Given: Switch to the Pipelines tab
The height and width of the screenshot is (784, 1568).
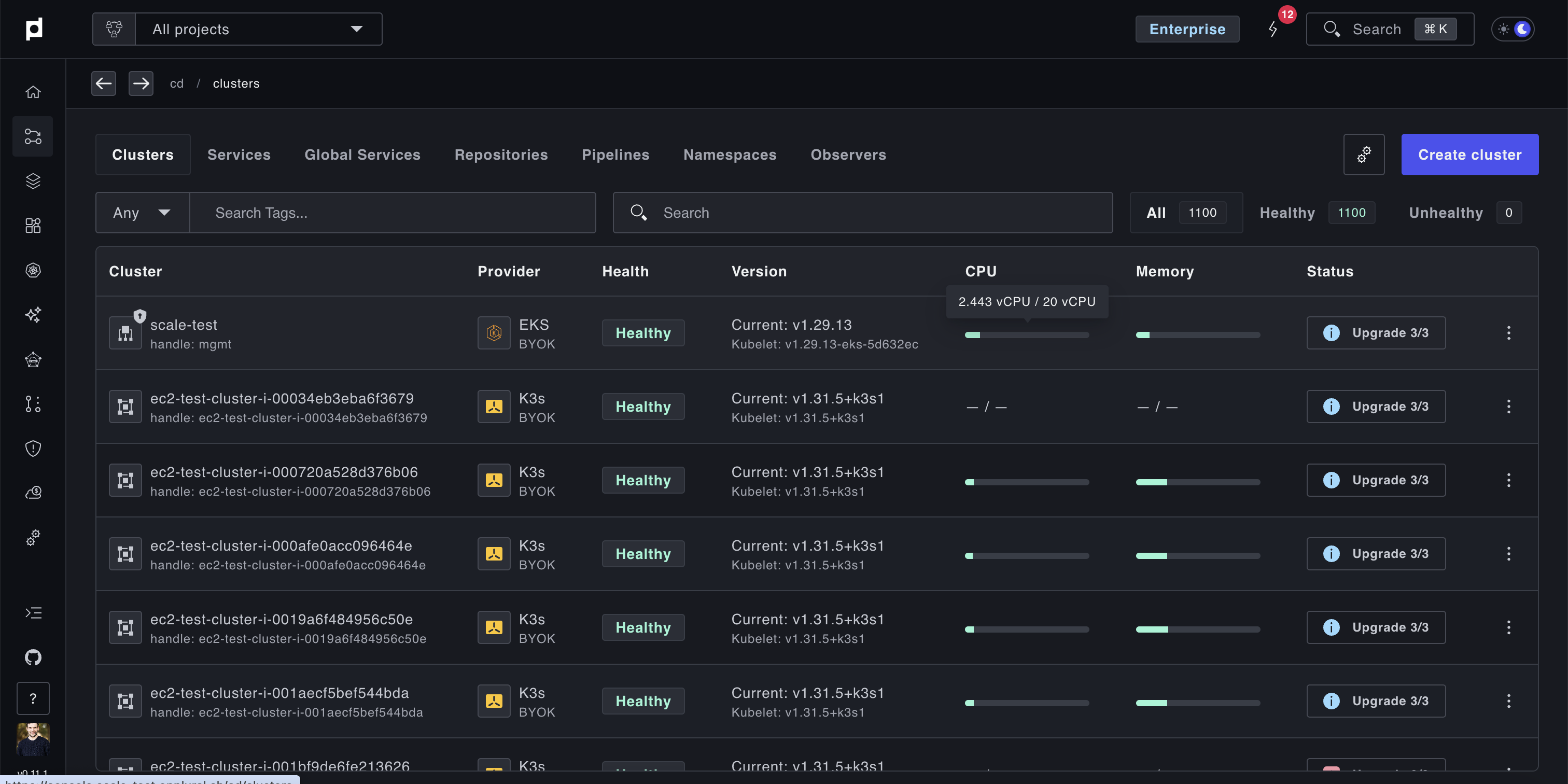Looking at the screenshot, I should [x=615, y=155].
